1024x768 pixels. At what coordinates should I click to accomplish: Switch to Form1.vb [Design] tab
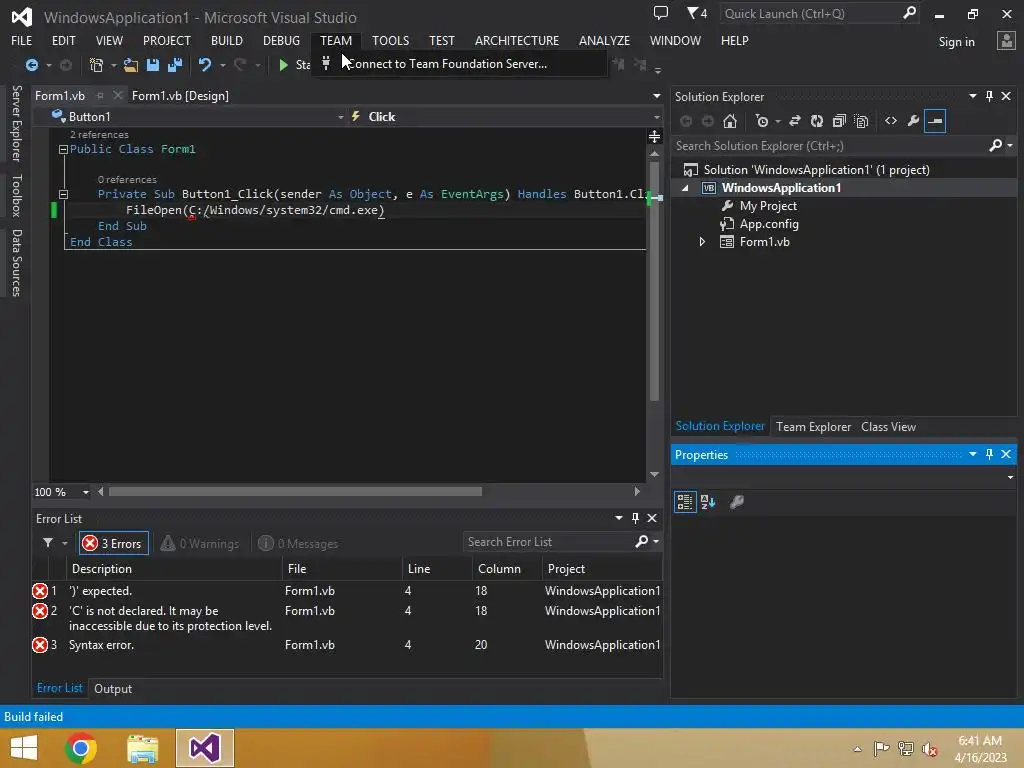pos(180,95)
